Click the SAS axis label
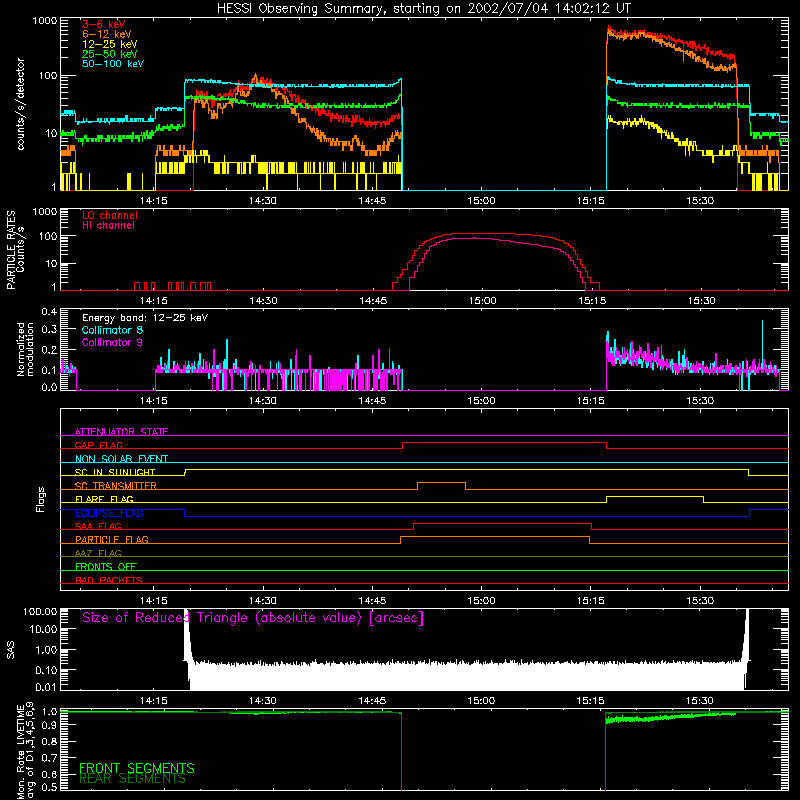 click(x=11, y=650)
